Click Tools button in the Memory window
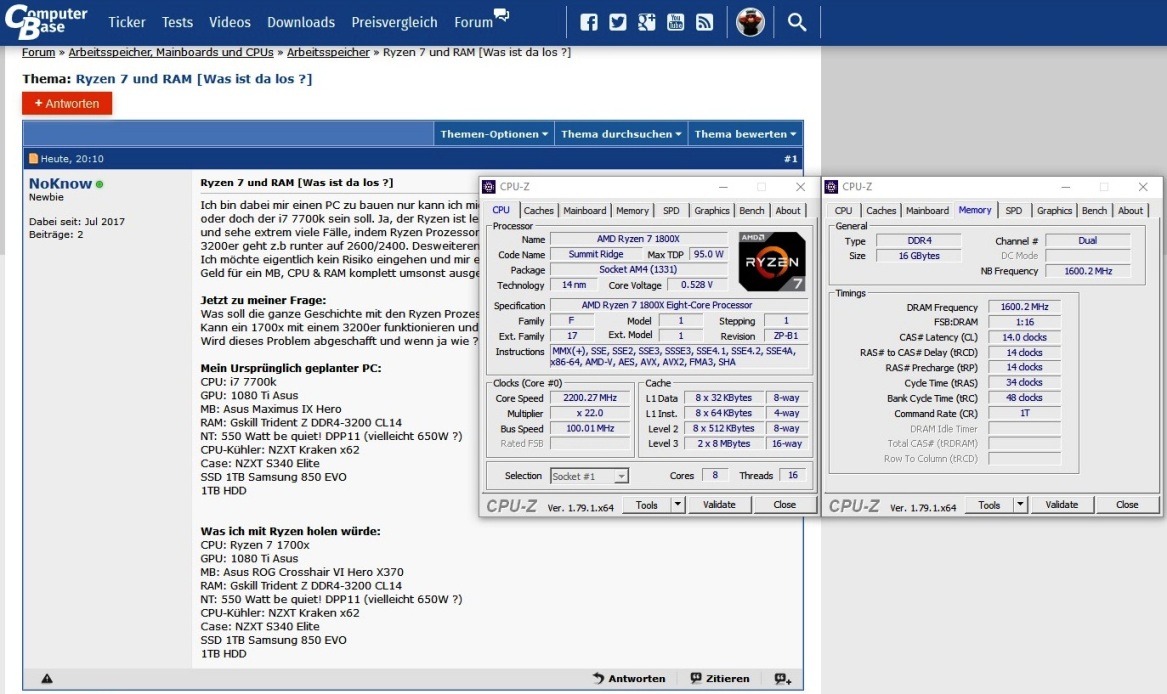1167x694 pixels. click(989, 505)
